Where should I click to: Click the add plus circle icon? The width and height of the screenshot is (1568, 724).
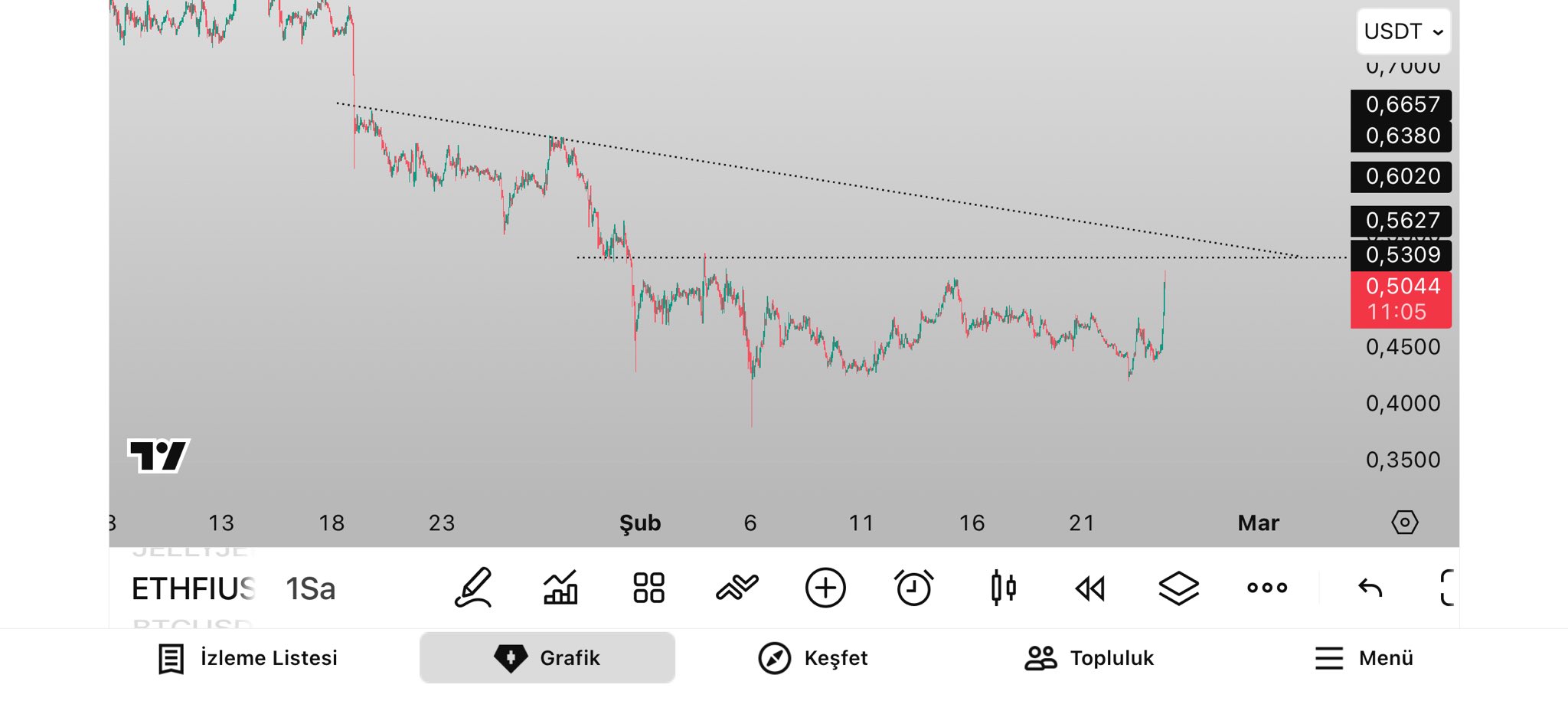[x=825, y=588]
